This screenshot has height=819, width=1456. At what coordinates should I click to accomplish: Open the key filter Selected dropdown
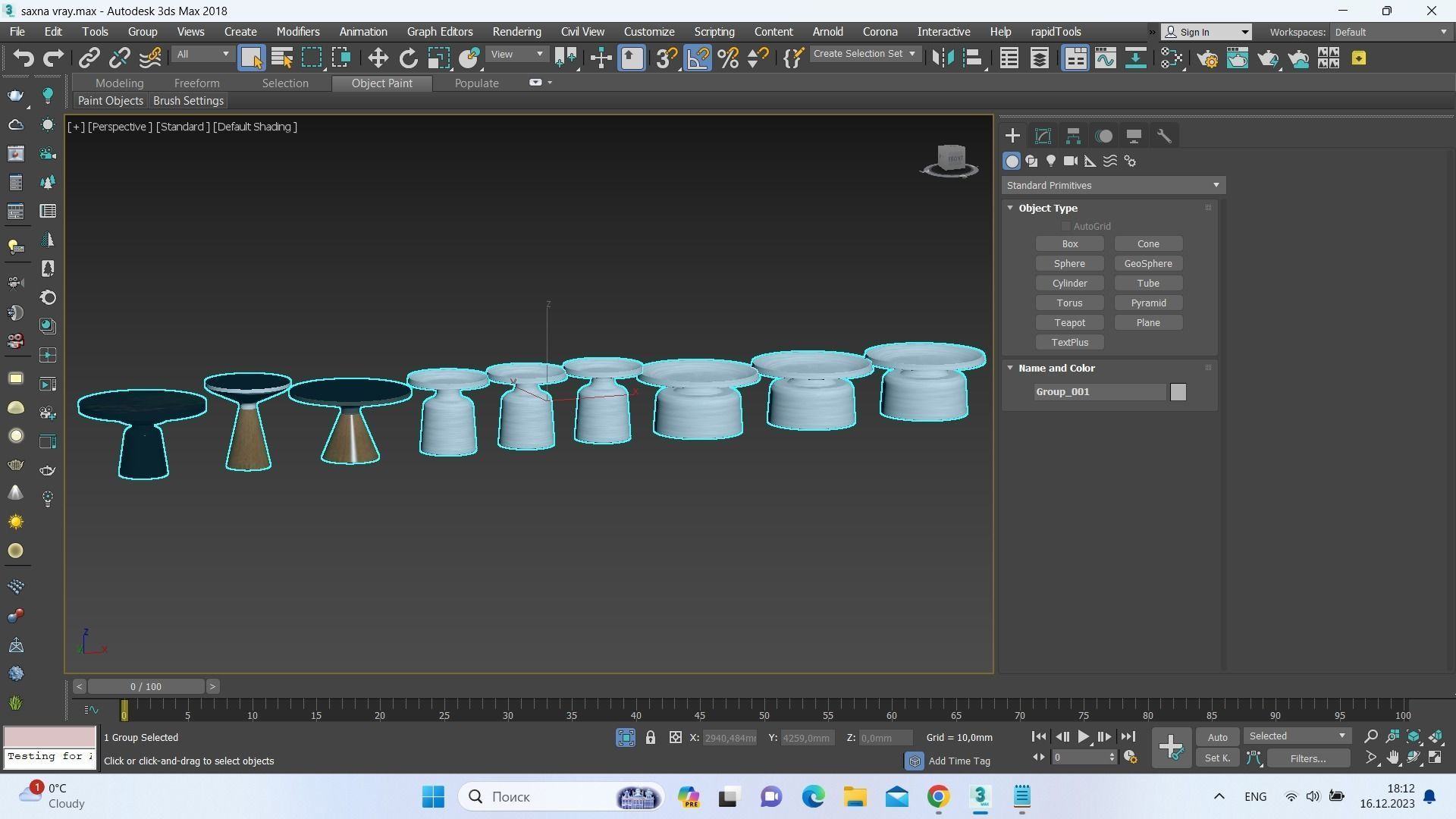point(1297,737)
